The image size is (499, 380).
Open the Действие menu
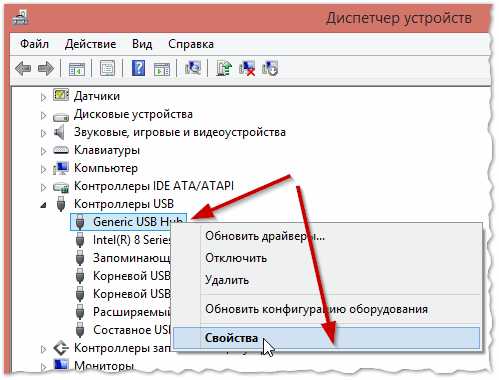[x=91, y=44]
